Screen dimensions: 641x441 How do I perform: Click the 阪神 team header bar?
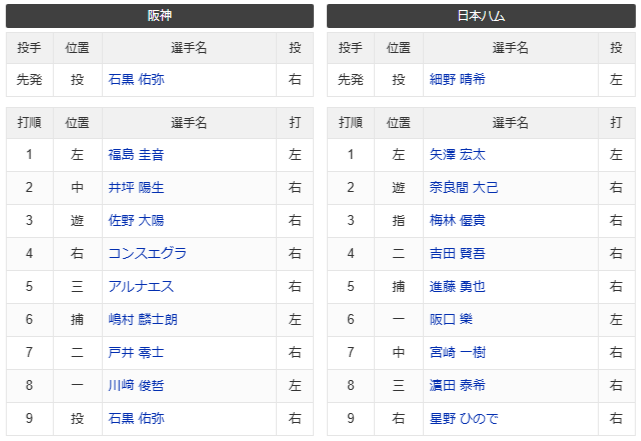[159, 16]
